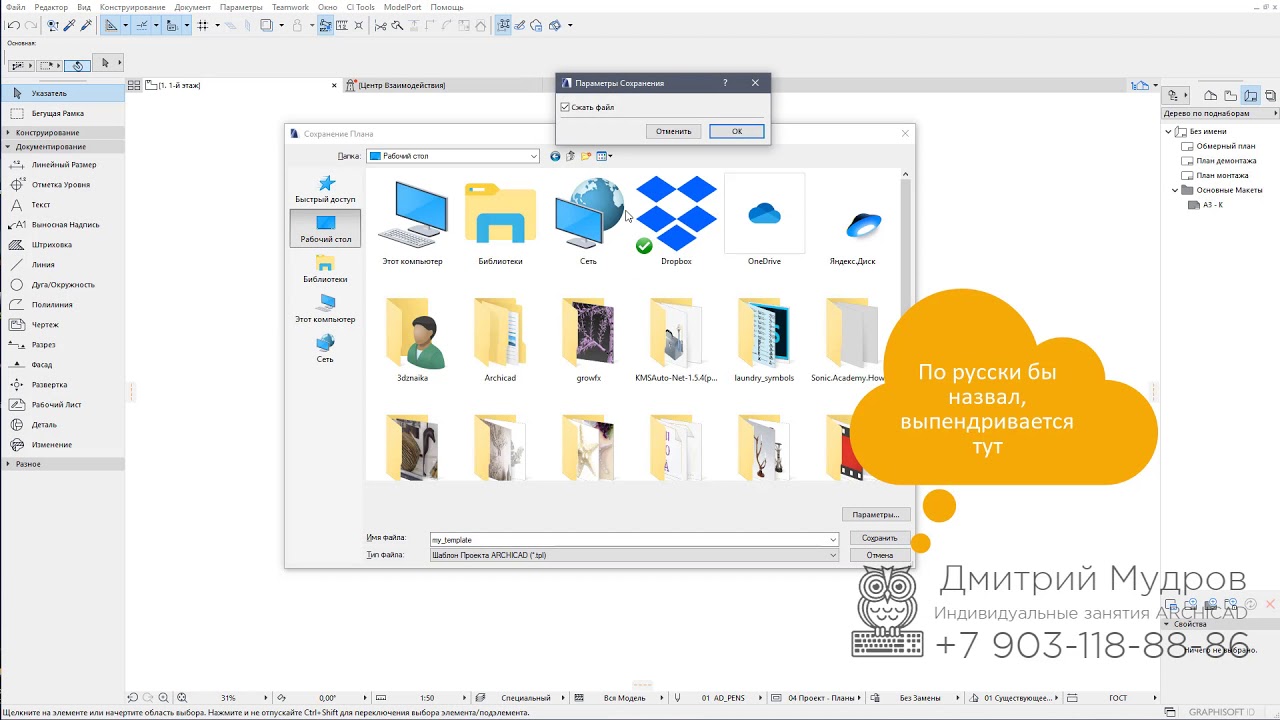Viewport: 1280px width, 720px height.
Task: Select the Развертка interior elevation tool
Action: [62, 384]
